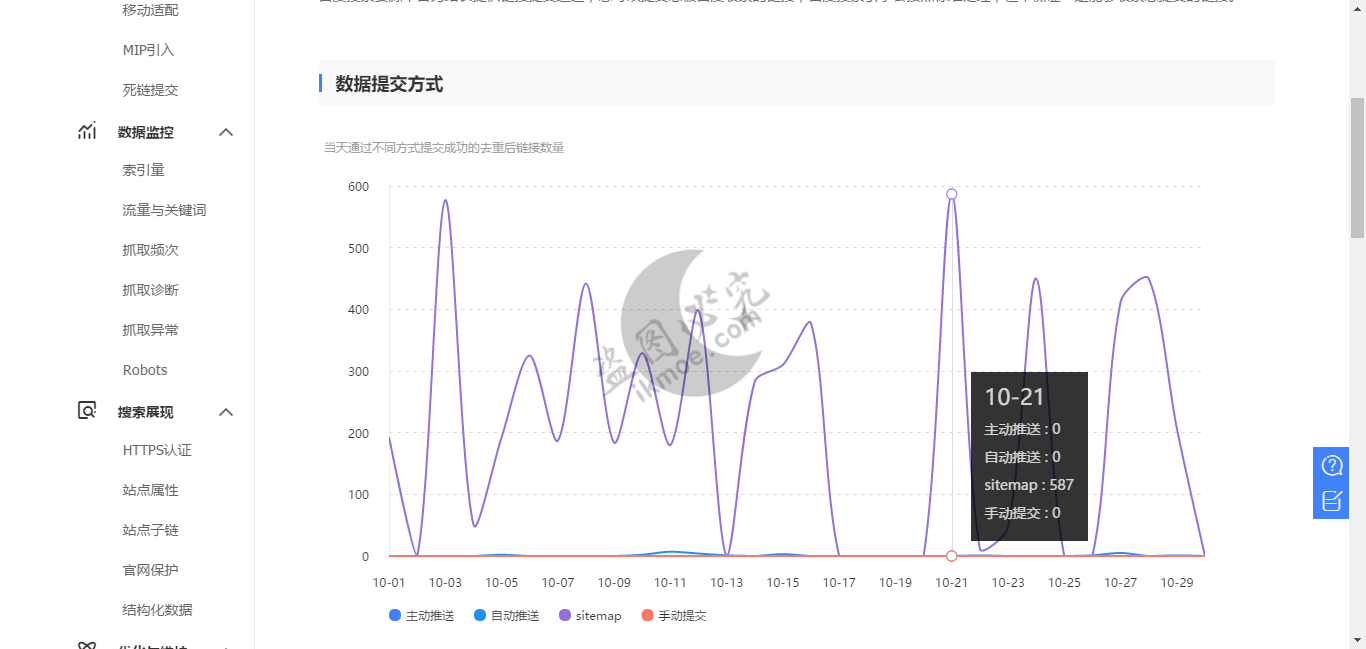Open 结构化数据 in the sidebar
This screenshot has width=1366, height=649.
pyautogui.click(x=158, y=610)
